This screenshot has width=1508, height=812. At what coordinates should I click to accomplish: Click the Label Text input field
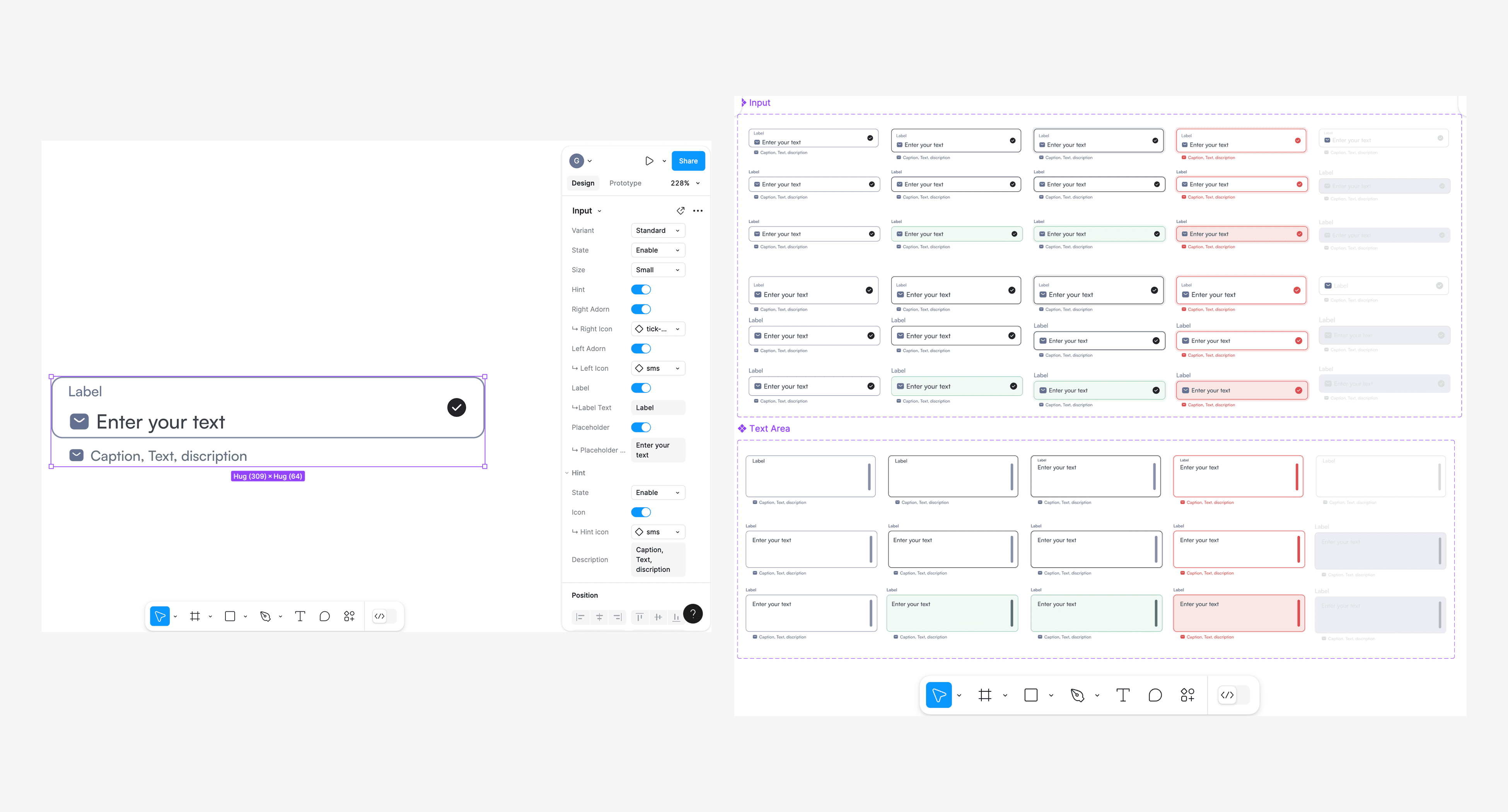coord(657,408)
